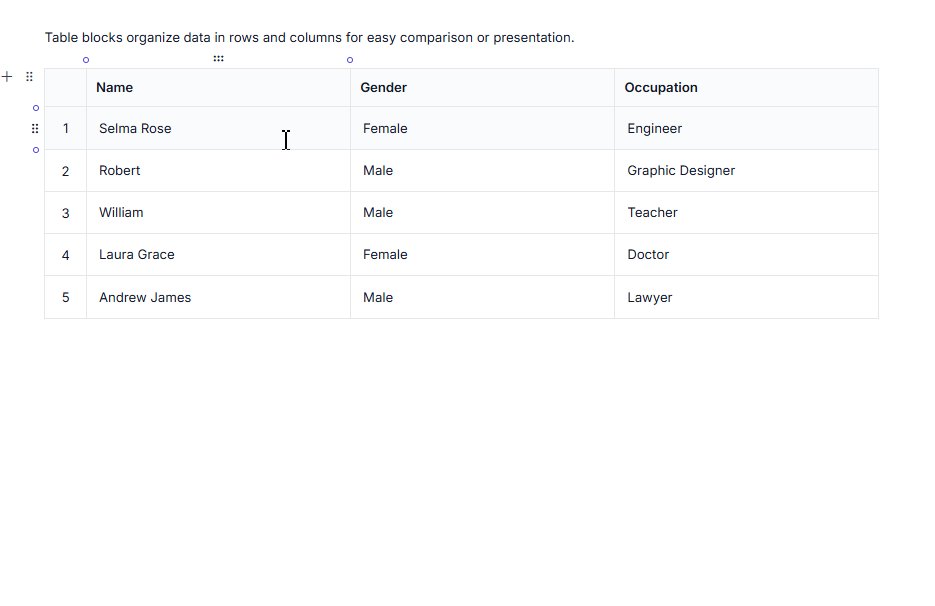Image resolution: width=935 pixels, height=606 pixels.
Task: Click the Teacher occupation cell
Action: click(x=747, y=213)
